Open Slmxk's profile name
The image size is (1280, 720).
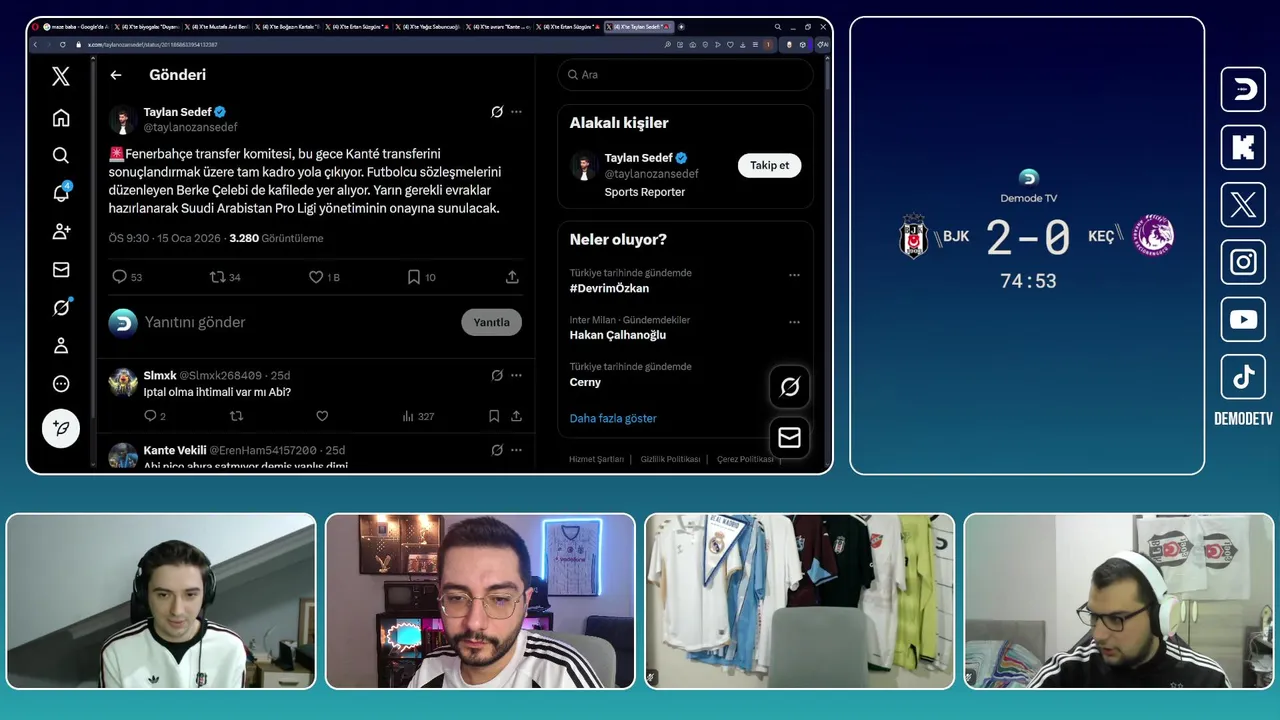[x=160, y=375]
